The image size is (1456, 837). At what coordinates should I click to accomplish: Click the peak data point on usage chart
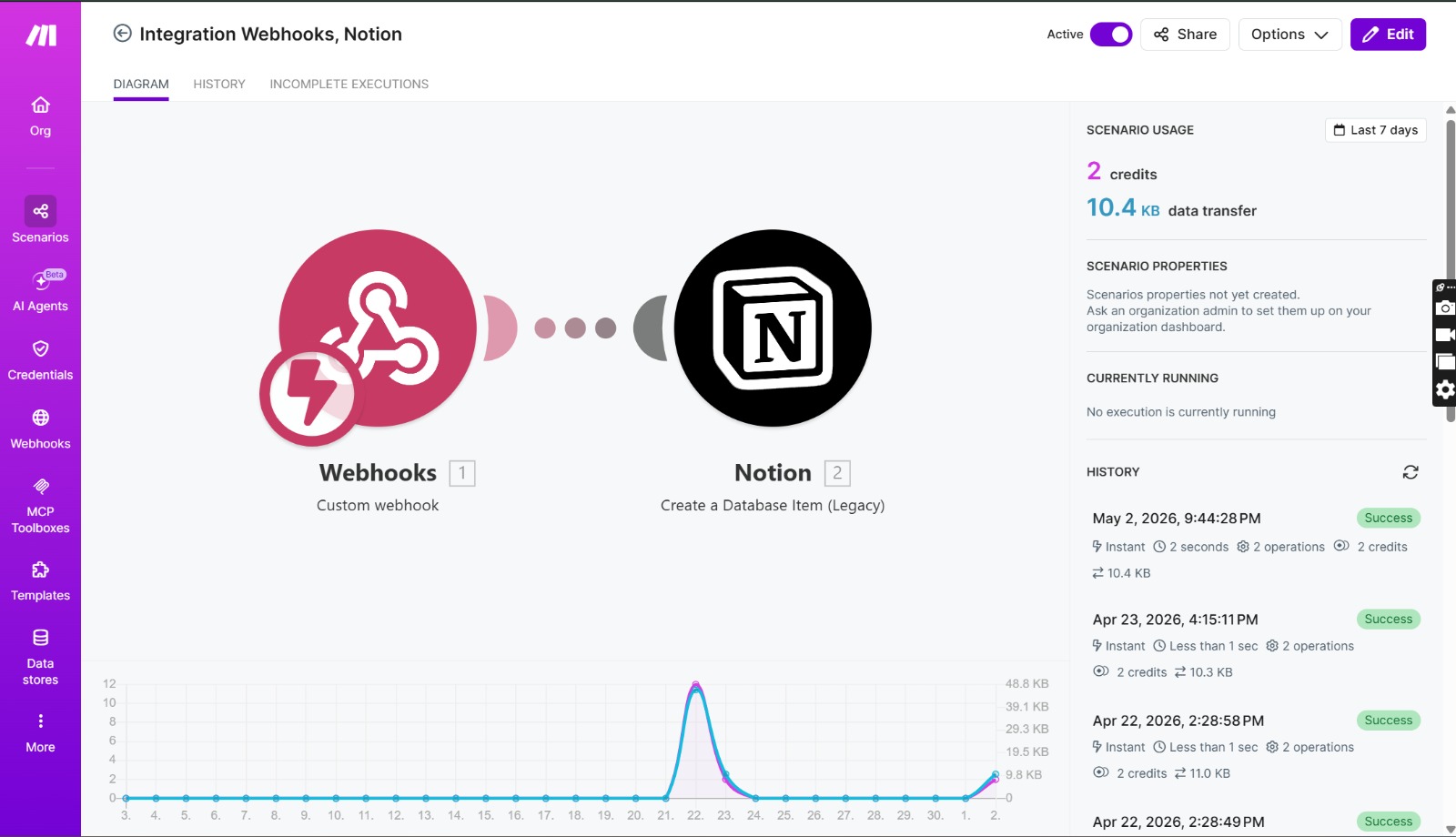[695, 685]
